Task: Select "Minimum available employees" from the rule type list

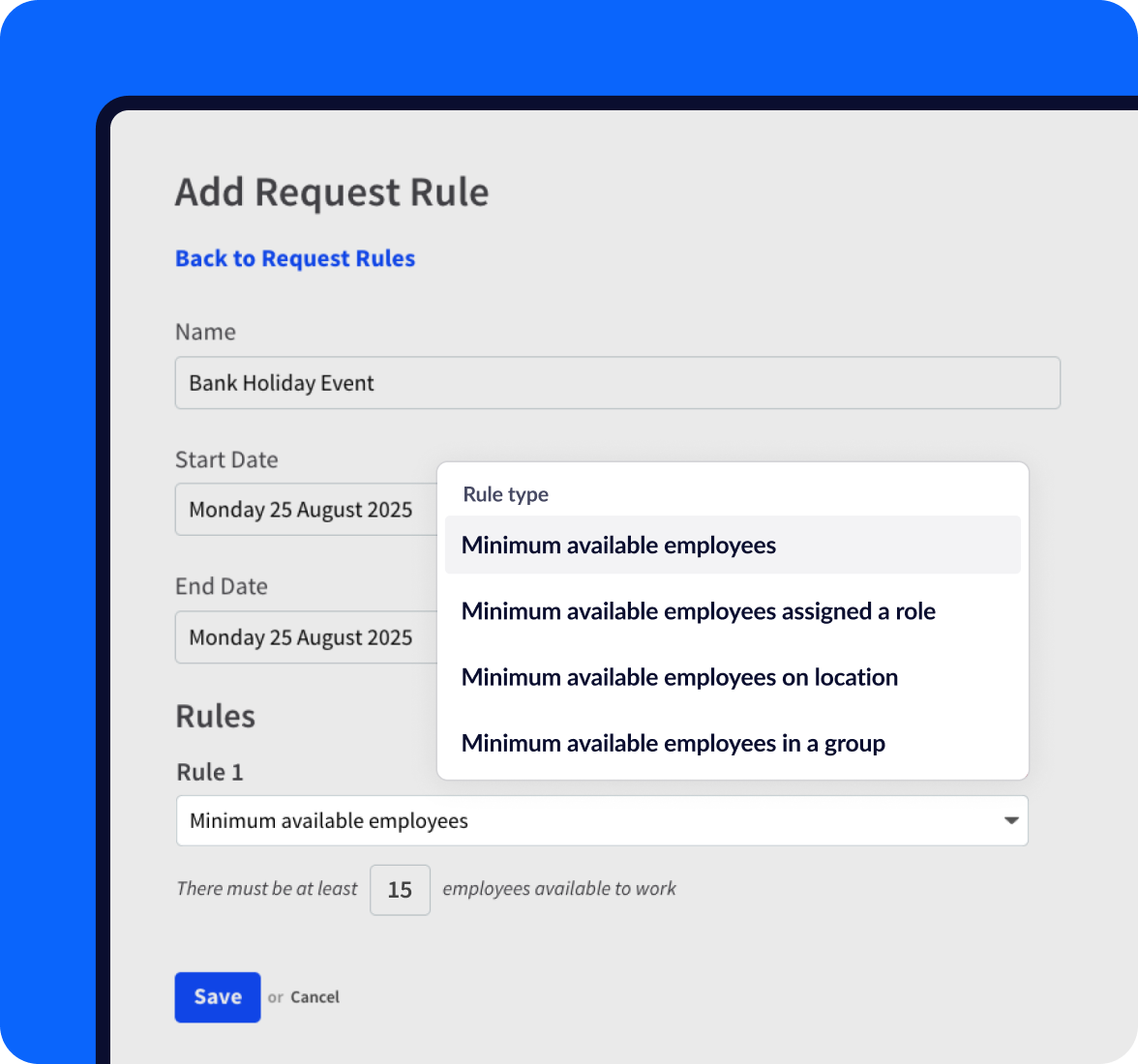Action: coord(618,545)
